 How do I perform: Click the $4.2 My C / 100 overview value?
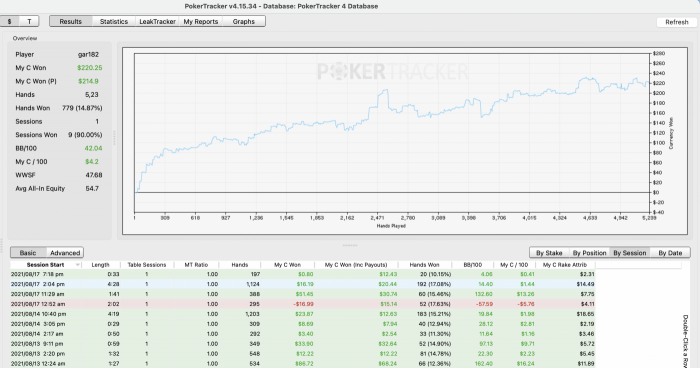point(92,162)
